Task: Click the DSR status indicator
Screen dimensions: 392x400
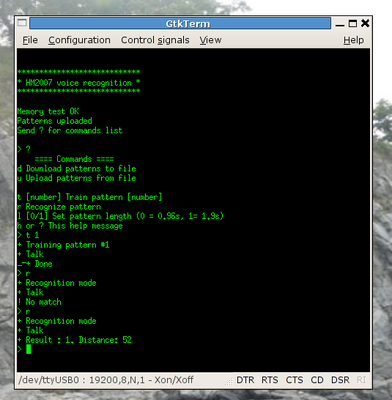Action: [340, 380]
